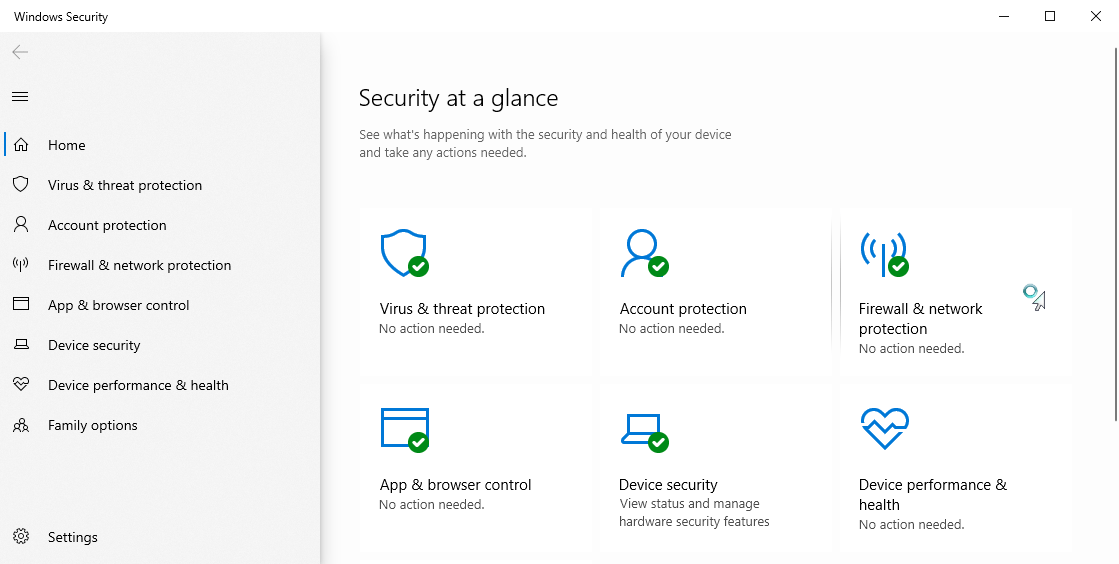Open the Device security tile title
This screenshot has width=1119, height=564.
click(668, 485)
